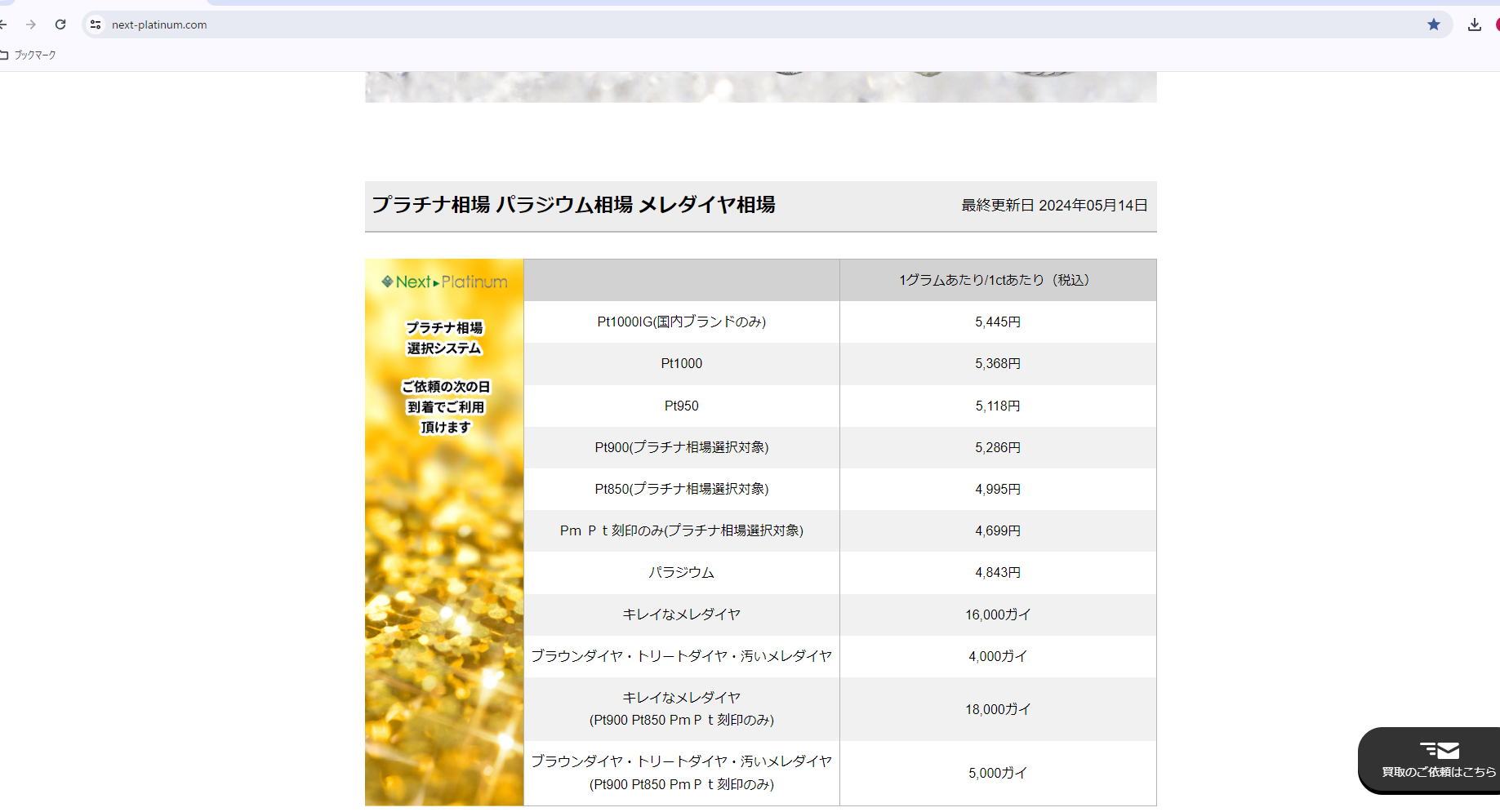The height and width of the screenshot is (812, 1500).
Task: Select the Pt1000 row label
Action: pyautogui.click(x=682, y=363)
